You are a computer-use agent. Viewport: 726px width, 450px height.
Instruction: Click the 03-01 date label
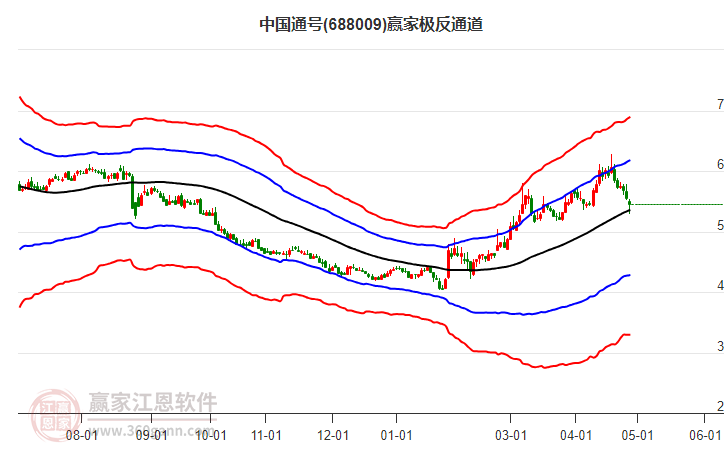coord(511,436)
